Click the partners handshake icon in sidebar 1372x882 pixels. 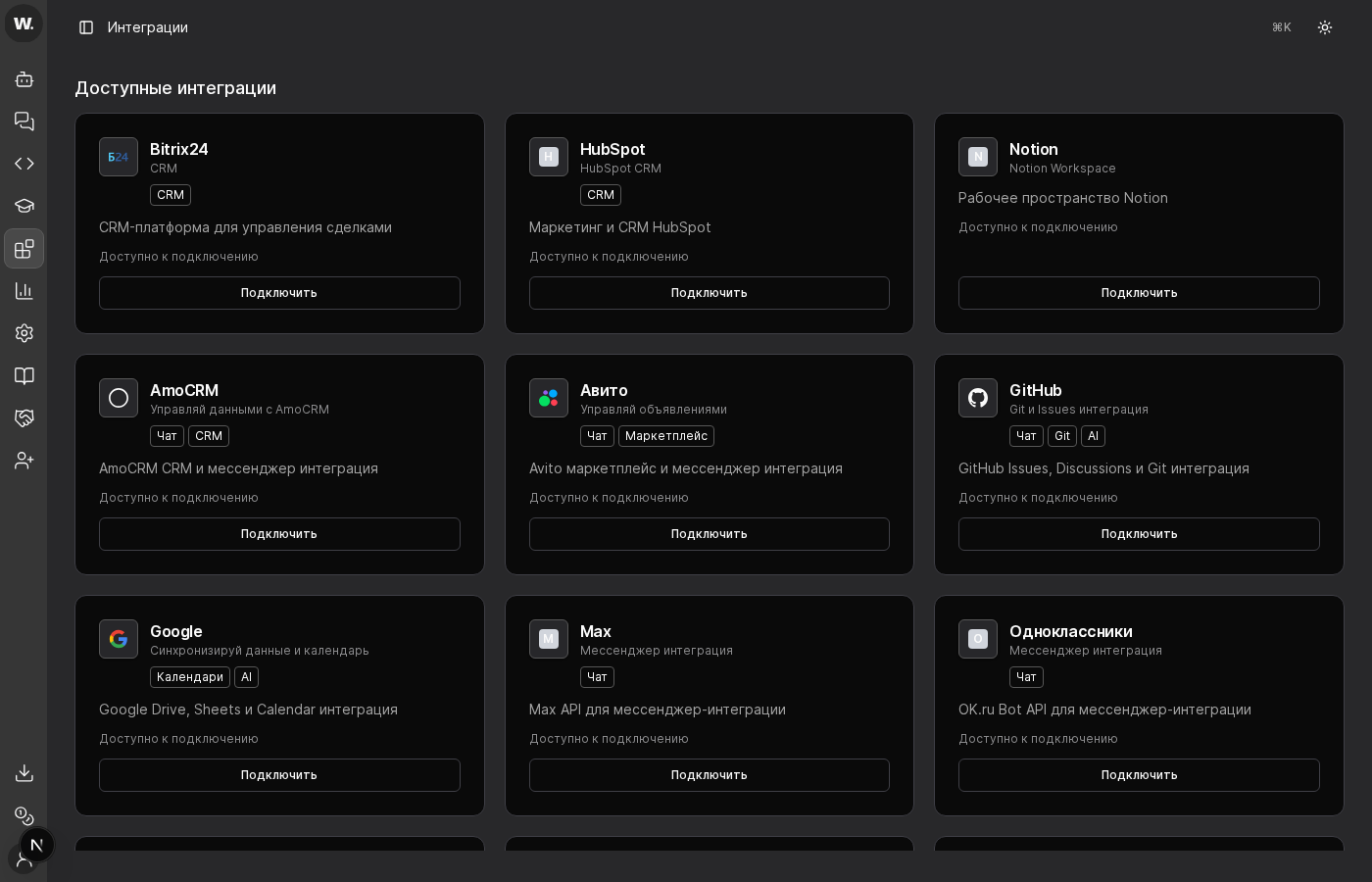click(x=24, y=418)
